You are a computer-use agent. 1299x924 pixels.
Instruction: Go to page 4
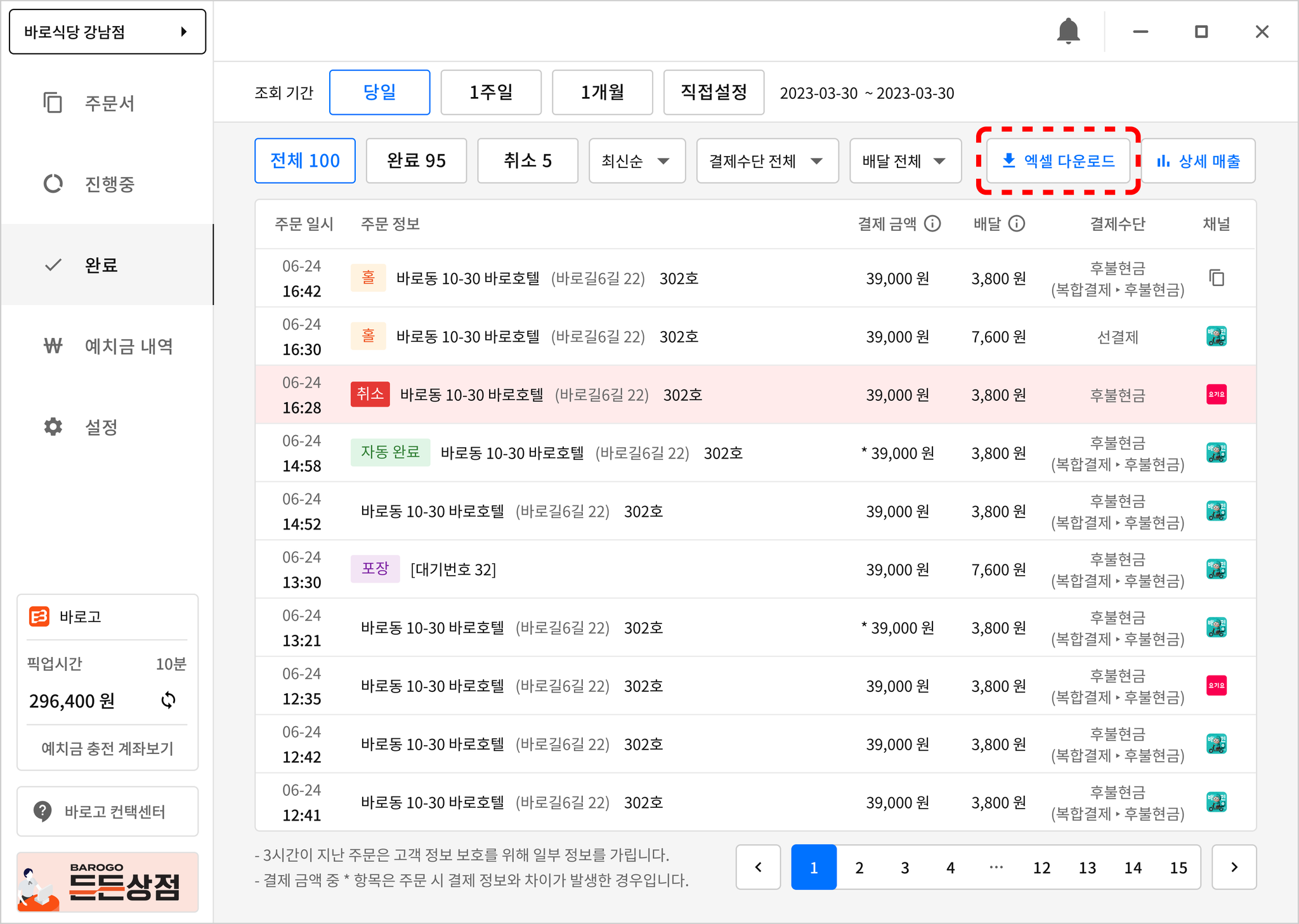[951, 868]
